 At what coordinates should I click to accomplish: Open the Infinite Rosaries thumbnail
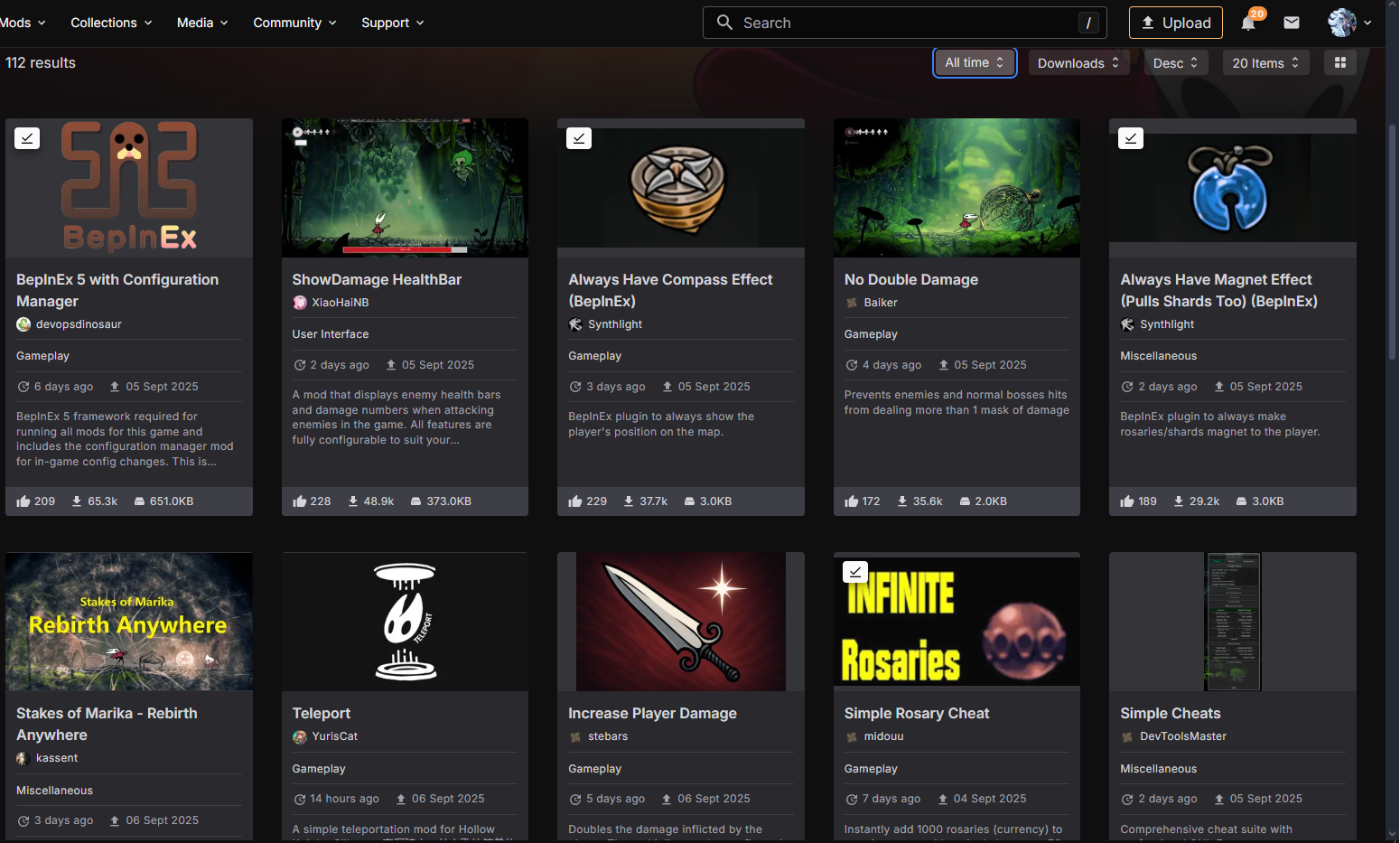click(x=957, y=622)
